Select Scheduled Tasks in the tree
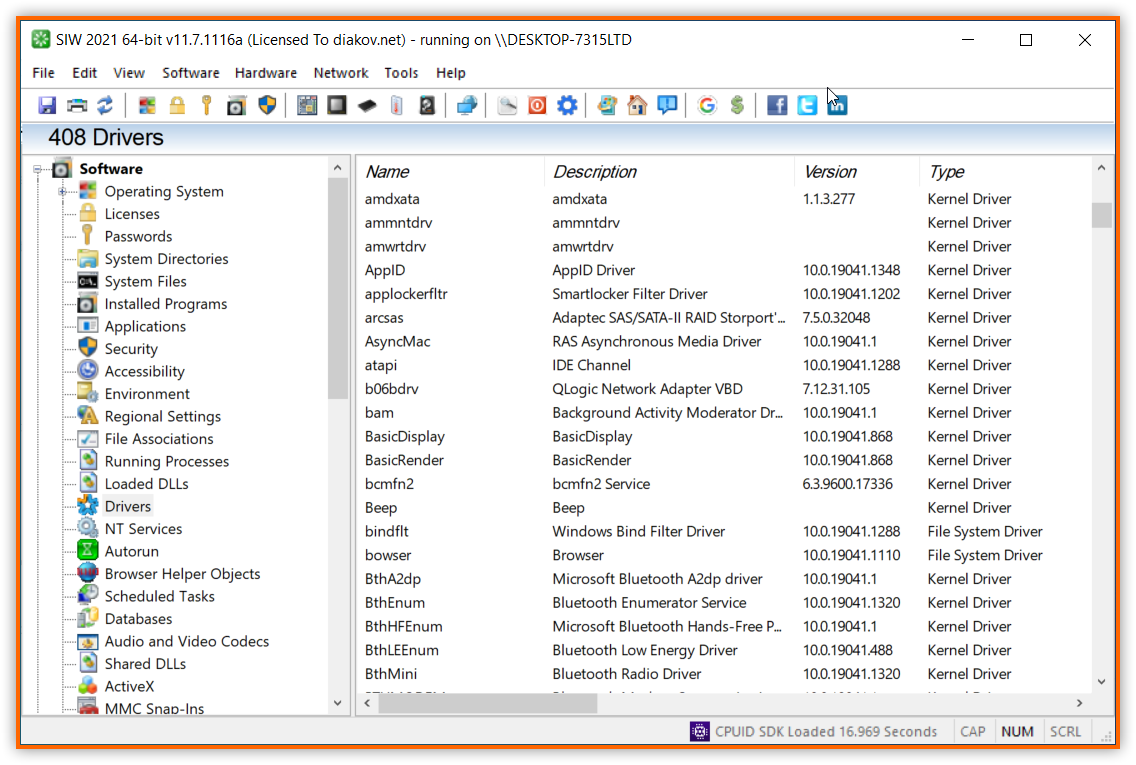Image resolution: width=1136 pixels, height=765 pixels. (x=159, y=596)
